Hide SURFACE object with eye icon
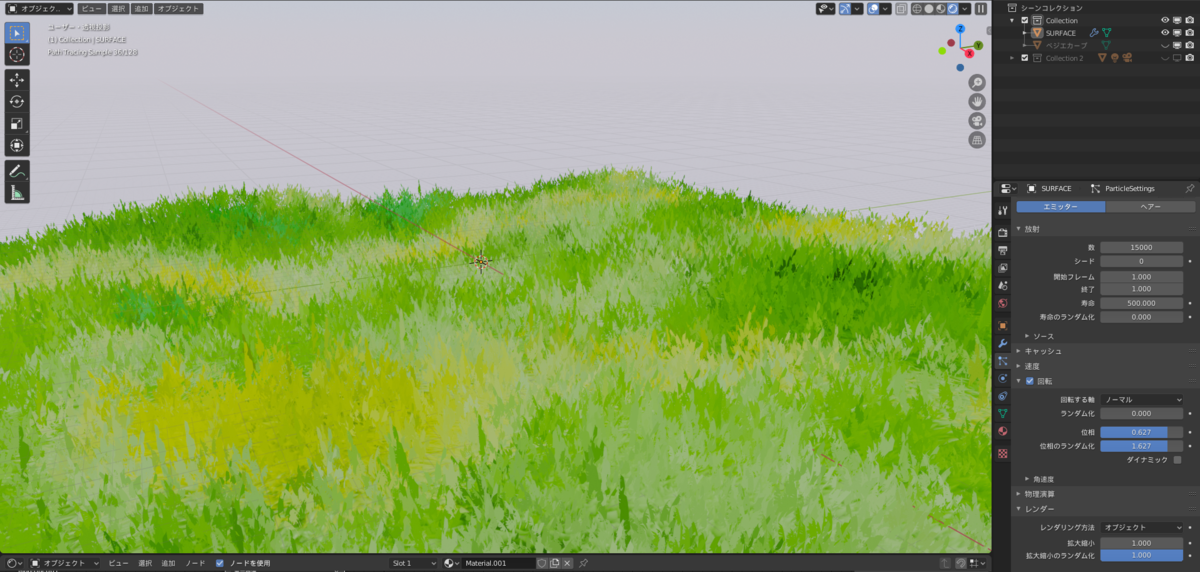Image resolution: width=1200 pixels, height=572 pixels. pos(1165,33)
